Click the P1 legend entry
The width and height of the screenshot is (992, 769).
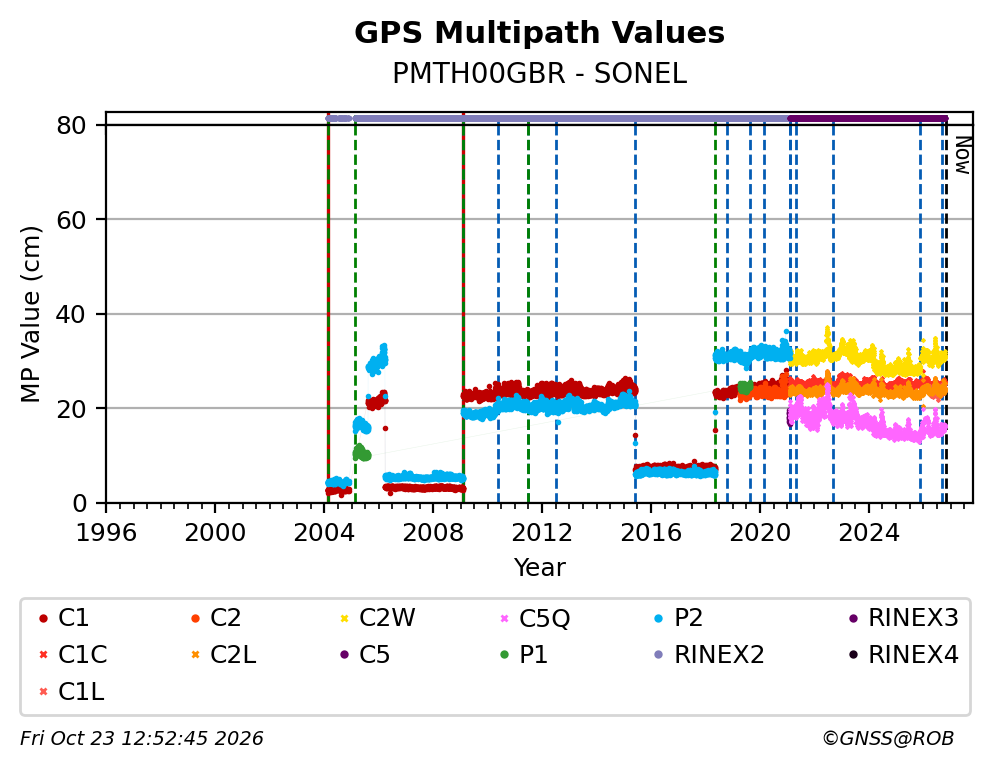524,655
